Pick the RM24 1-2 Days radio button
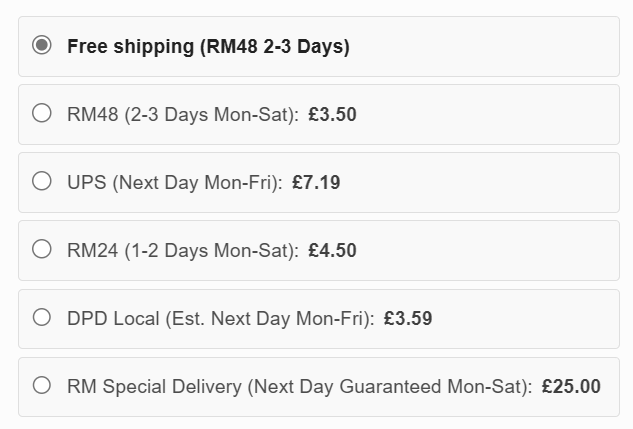 tap(42, 250)
